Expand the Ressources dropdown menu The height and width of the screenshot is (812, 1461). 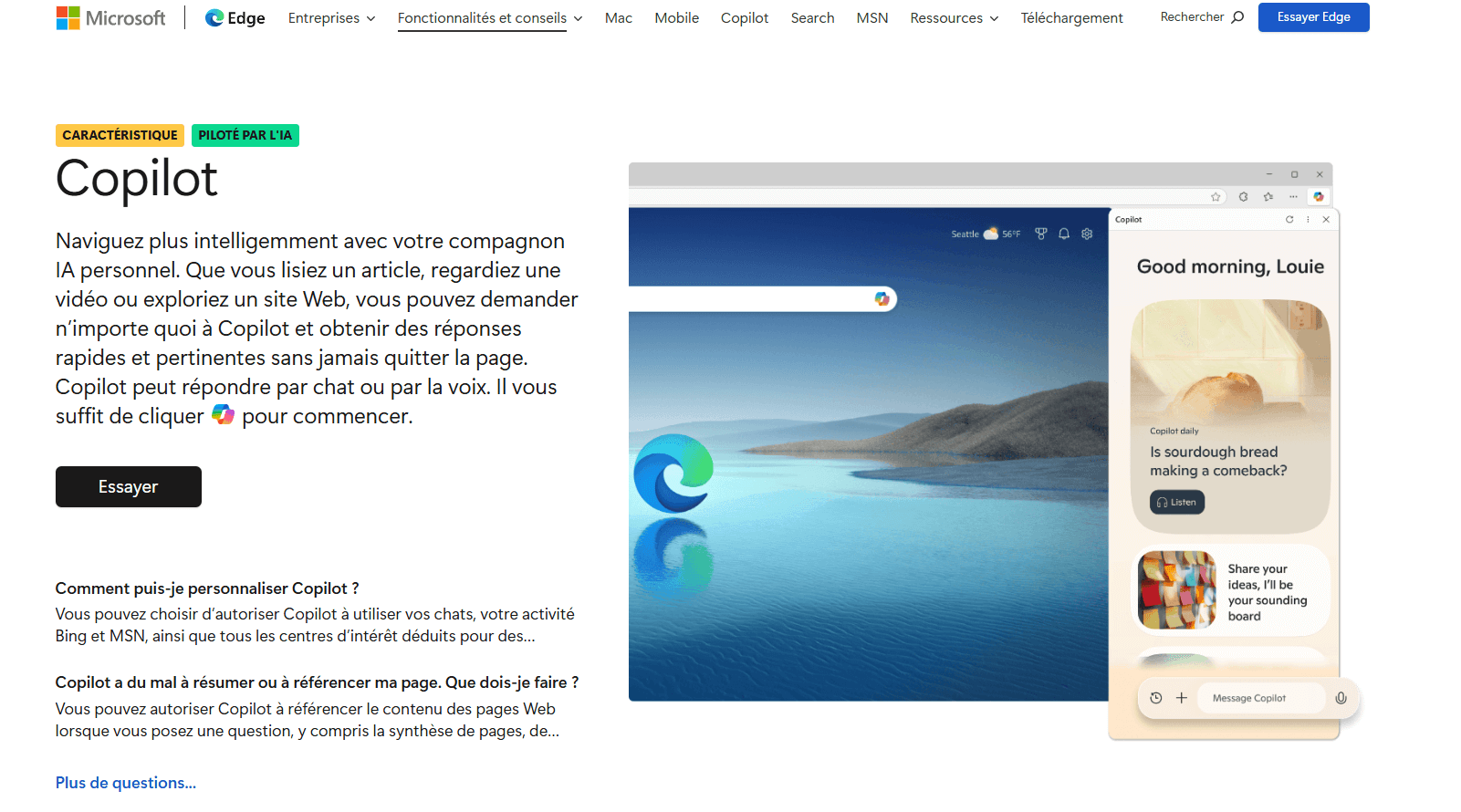(x=955, y=18)
